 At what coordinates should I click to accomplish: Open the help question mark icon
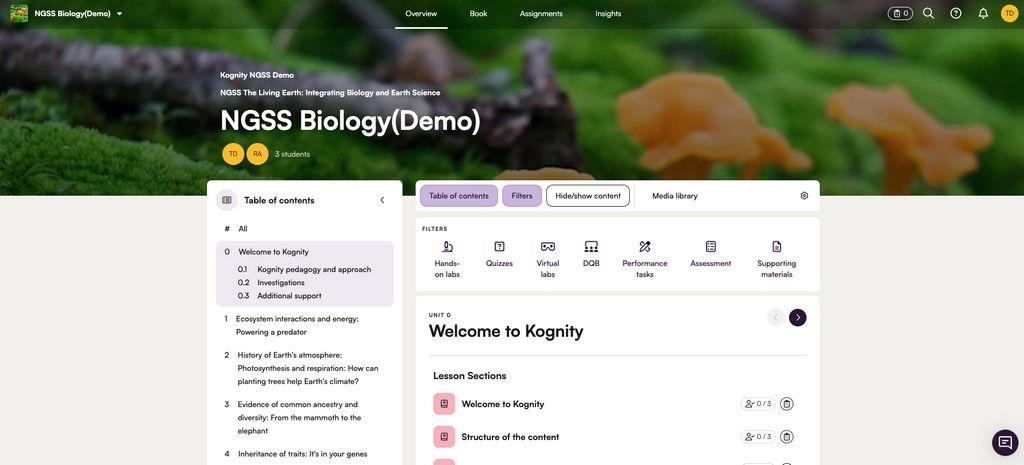coord(955,13)
